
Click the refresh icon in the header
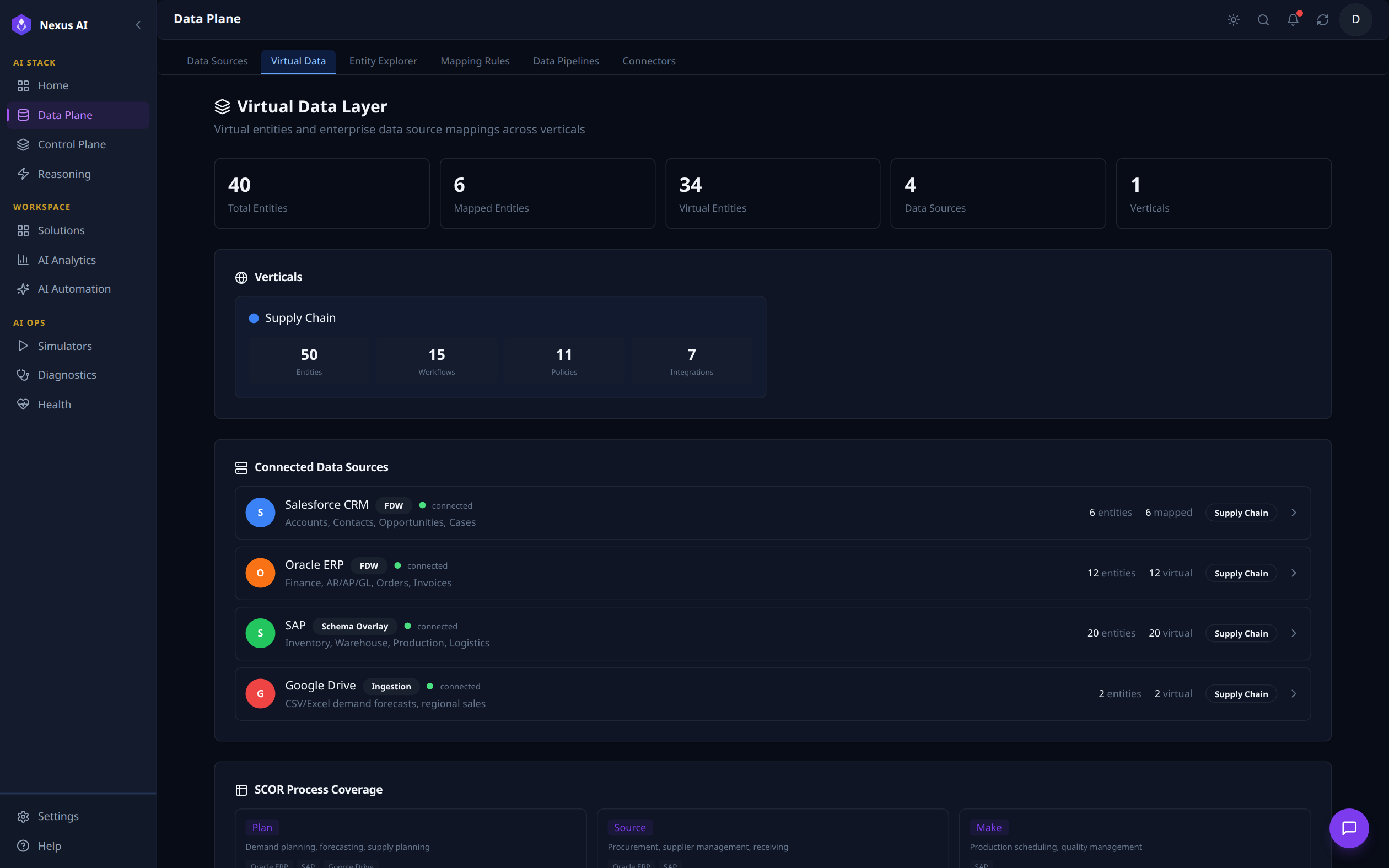(x=1323, y=19)
